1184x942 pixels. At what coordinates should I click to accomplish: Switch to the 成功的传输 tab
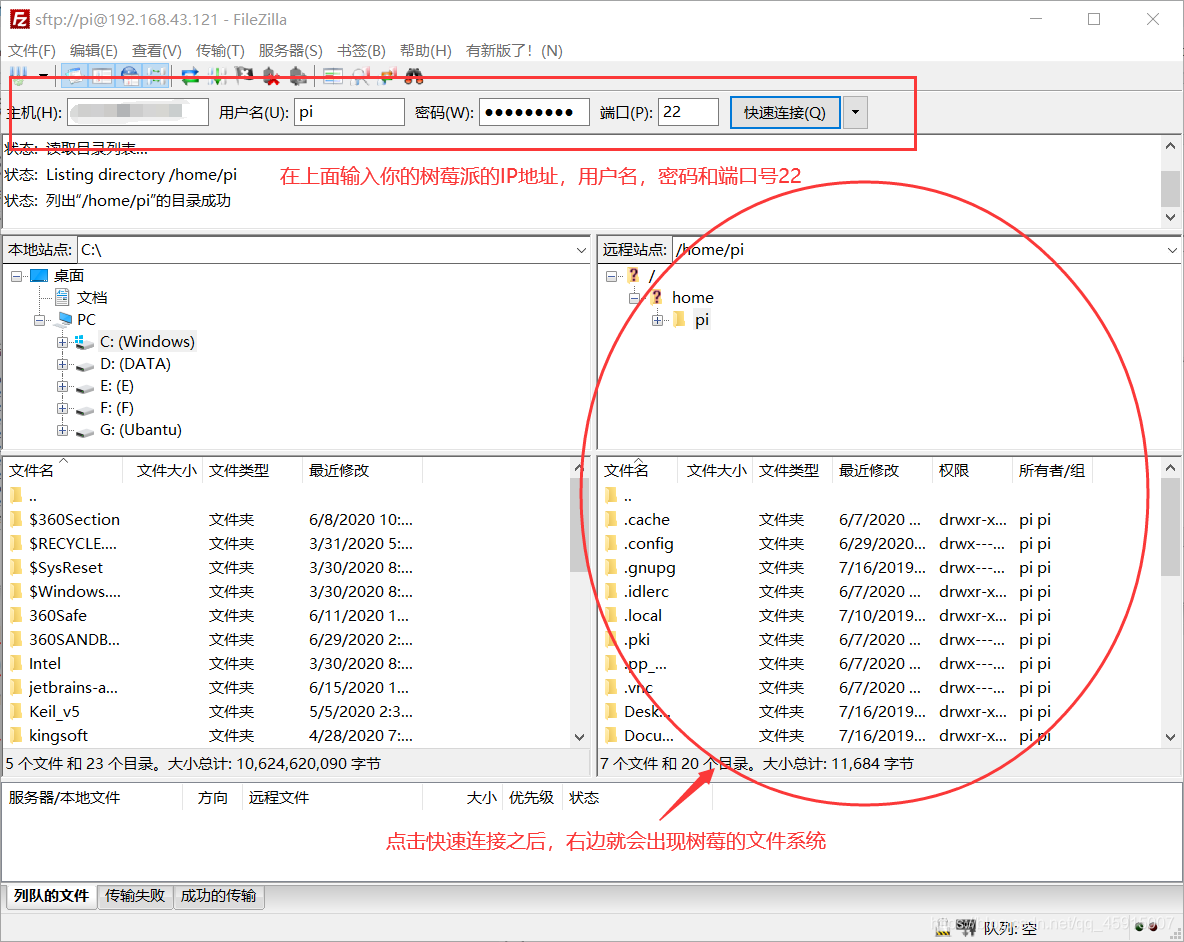coord(219,896)
